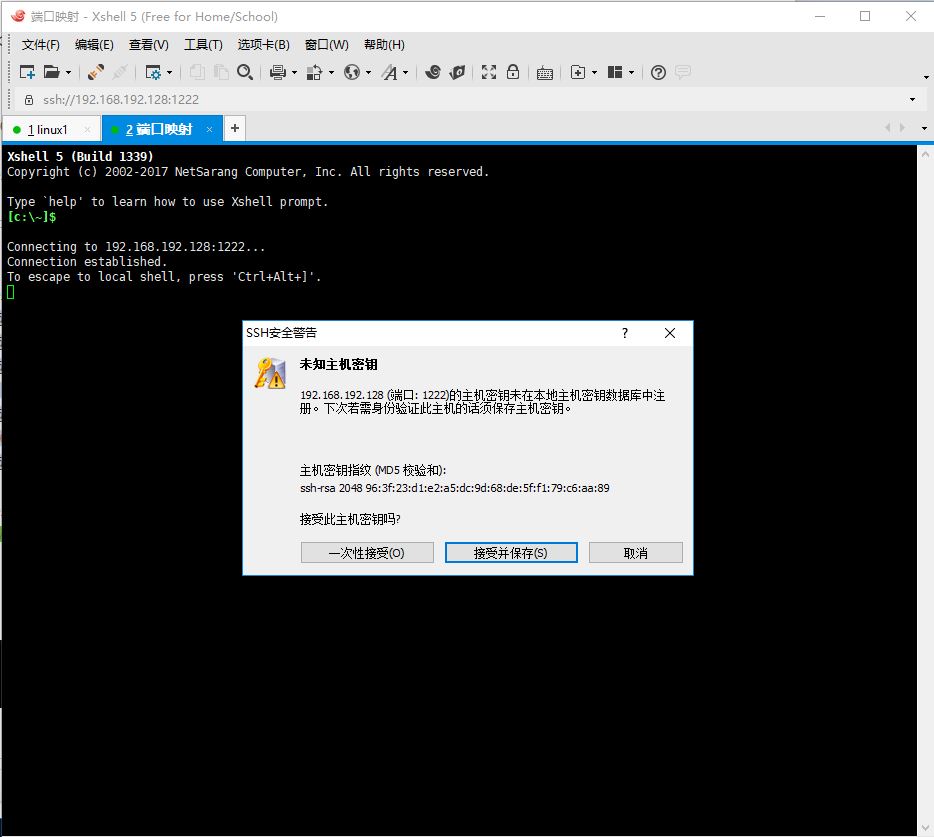Click the New tab plus-page icon

click(578, 72)
